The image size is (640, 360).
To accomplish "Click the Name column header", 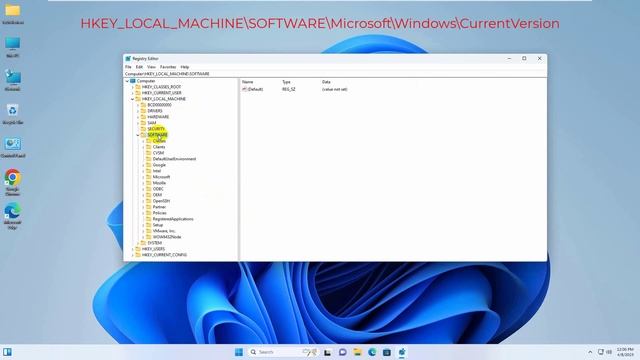I will tap(248, 82).
